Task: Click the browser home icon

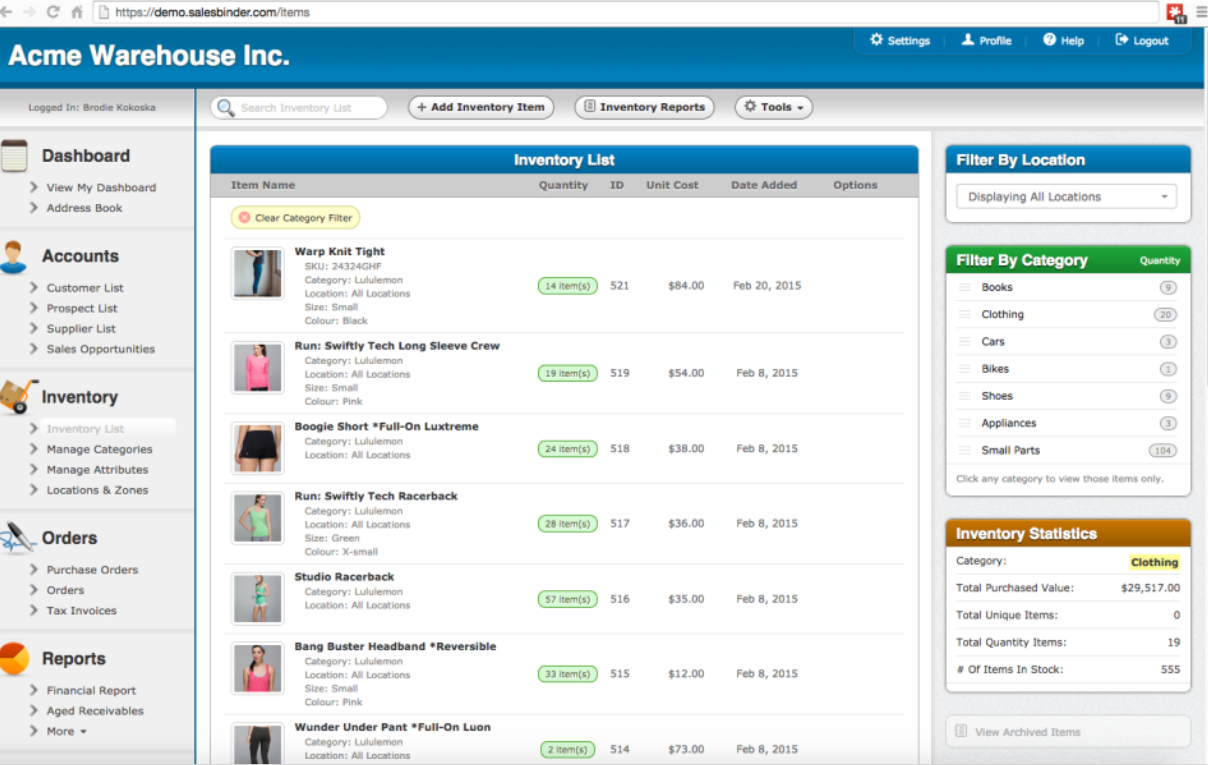Action: (x=77, y=13)
